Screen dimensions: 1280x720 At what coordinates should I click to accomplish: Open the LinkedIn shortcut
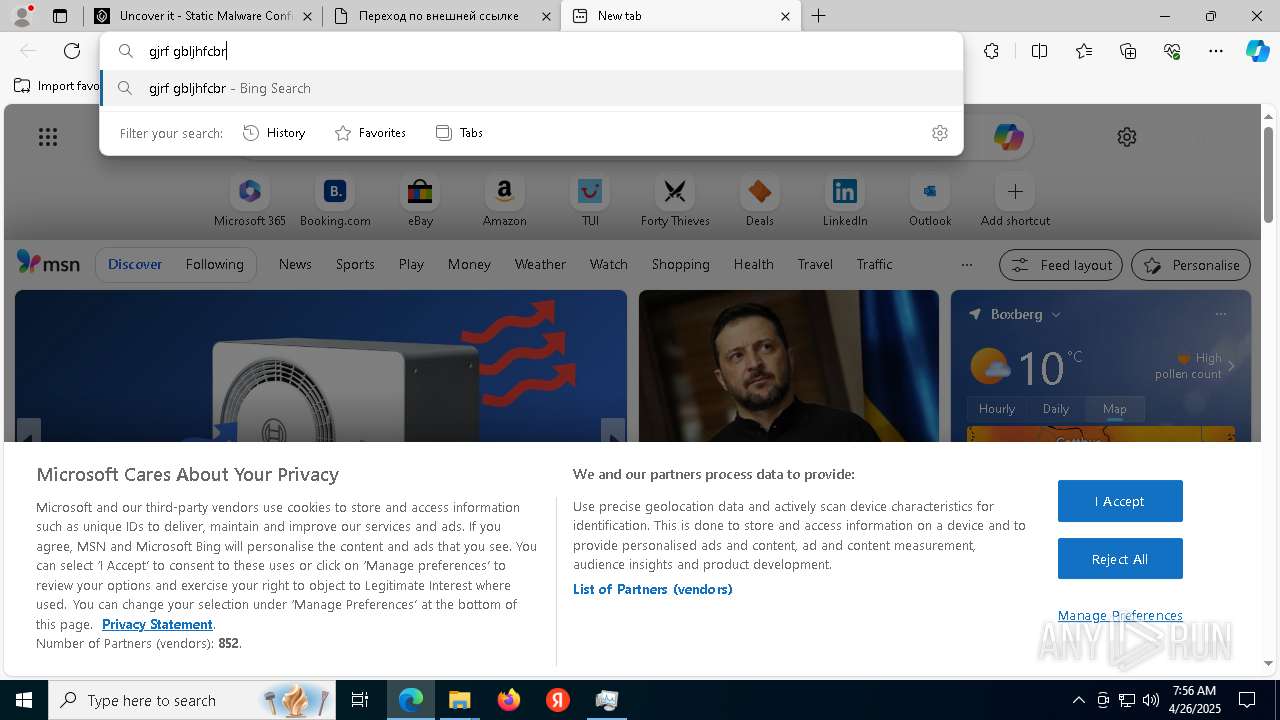coord(845,200)
